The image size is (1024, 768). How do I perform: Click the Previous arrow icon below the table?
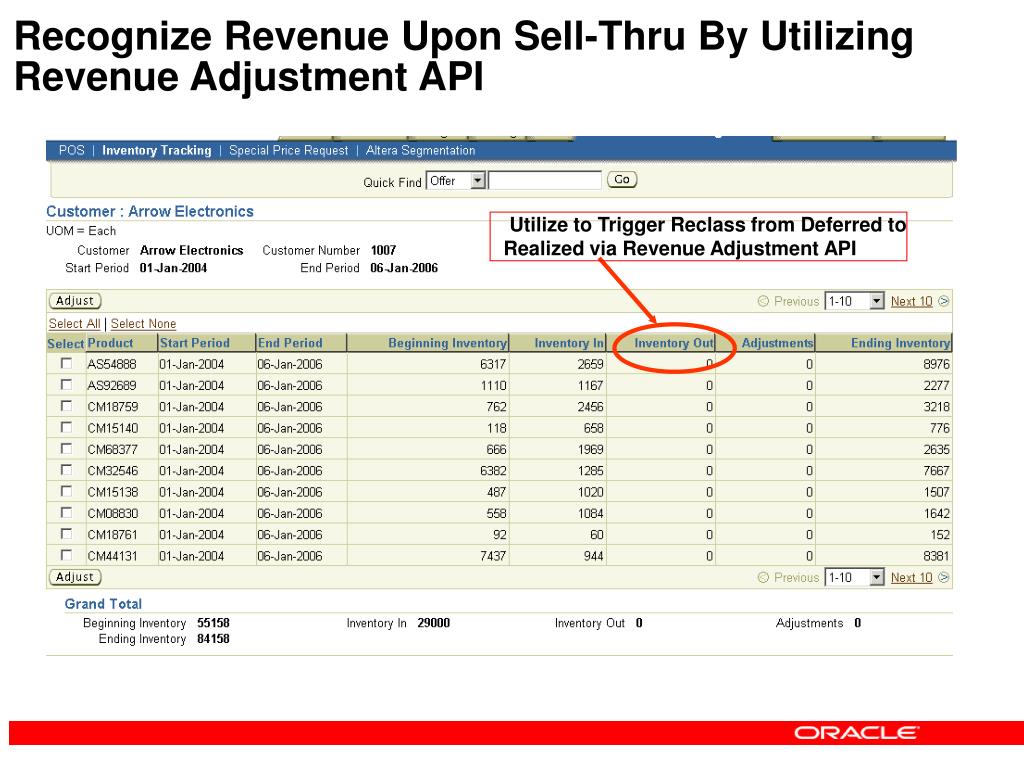pyautogui.click(x=763, y=577)
